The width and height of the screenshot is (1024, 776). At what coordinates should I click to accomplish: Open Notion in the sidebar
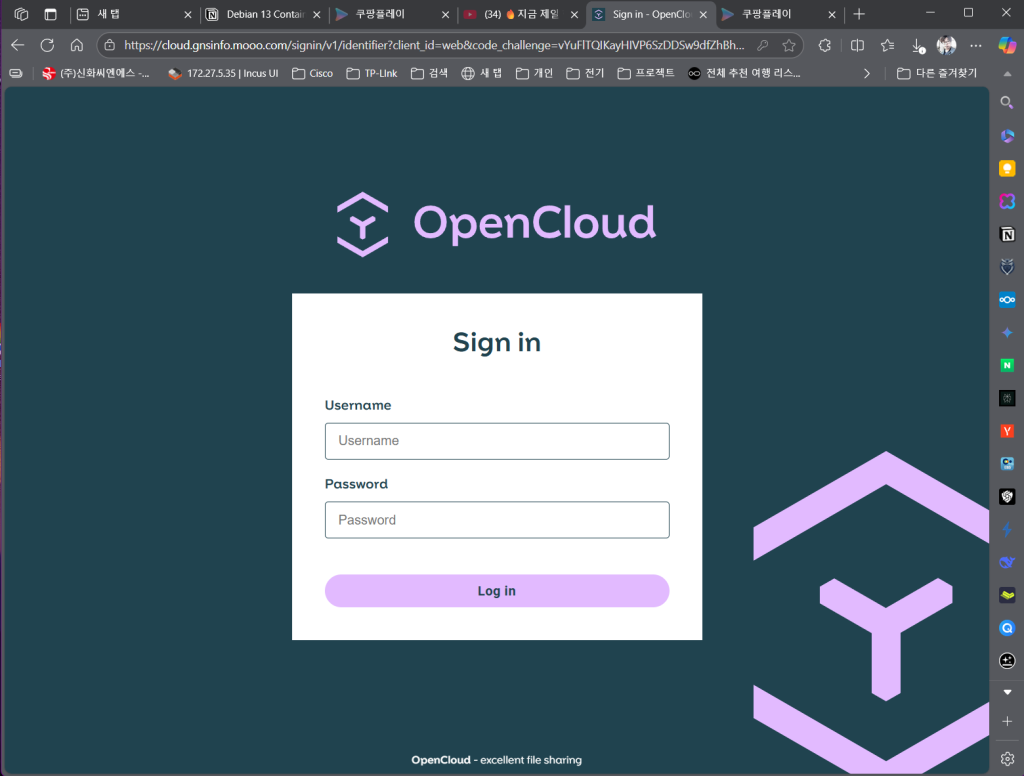[1007, 234]
